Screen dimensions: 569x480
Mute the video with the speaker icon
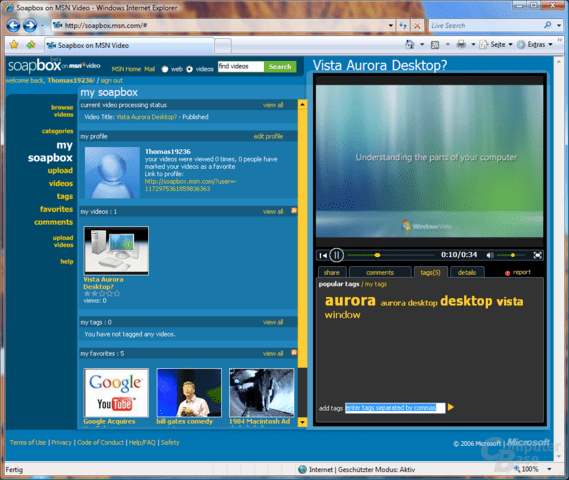click(490, 255)
